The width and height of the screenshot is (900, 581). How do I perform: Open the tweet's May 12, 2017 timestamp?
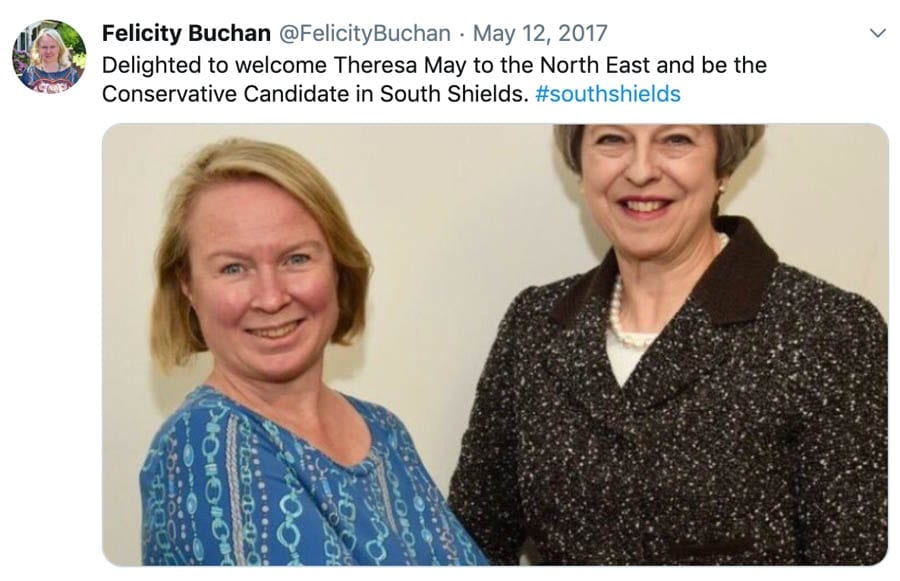540,33
